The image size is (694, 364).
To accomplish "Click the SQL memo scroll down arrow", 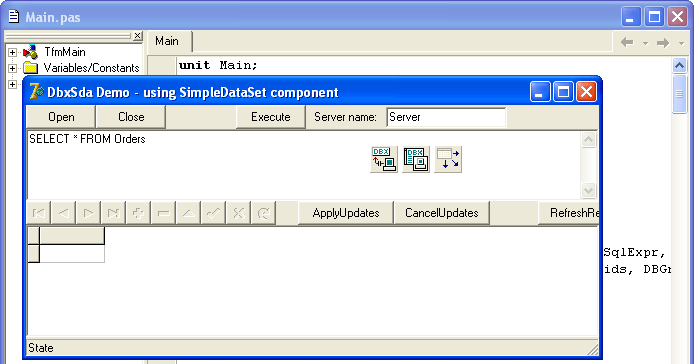I will [x=588, y=190].
